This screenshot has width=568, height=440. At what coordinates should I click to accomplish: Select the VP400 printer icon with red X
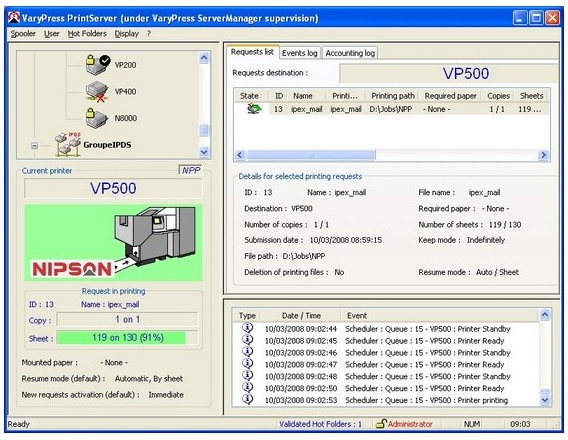click(97, 91)
